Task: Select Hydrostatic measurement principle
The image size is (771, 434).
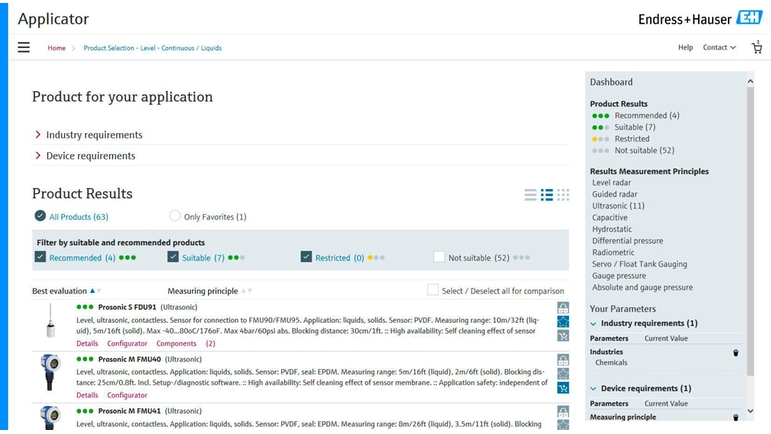Action: [x=612, y=229]
